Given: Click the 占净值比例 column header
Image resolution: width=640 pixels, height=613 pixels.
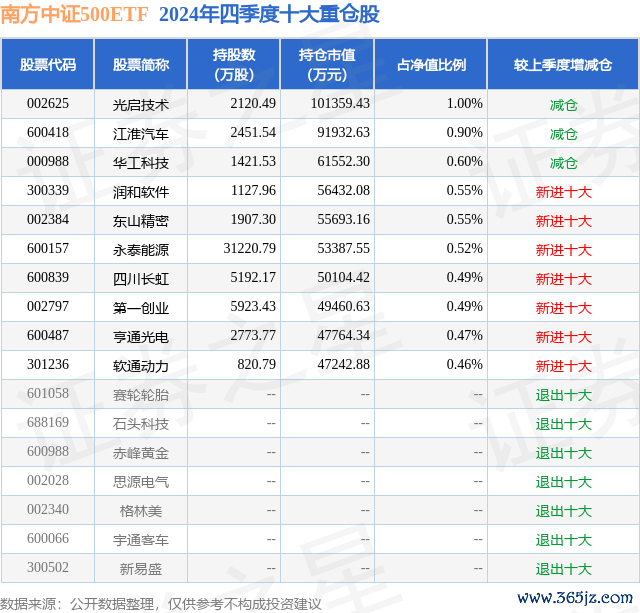Looking at the screenshot, I should coord(431,64).
